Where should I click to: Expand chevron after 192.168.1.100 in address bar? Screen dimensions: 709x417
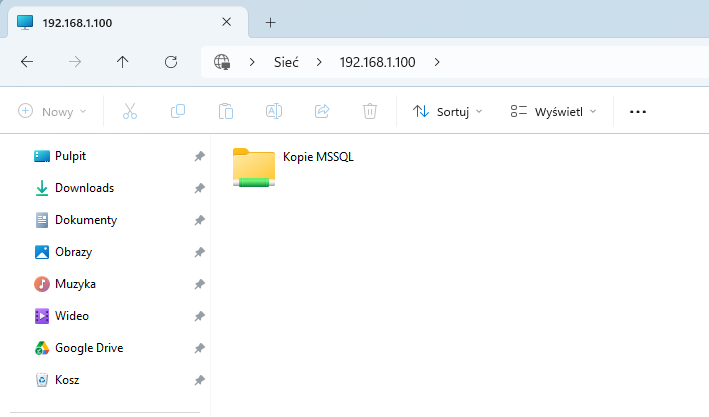click(x=437, y=62)
